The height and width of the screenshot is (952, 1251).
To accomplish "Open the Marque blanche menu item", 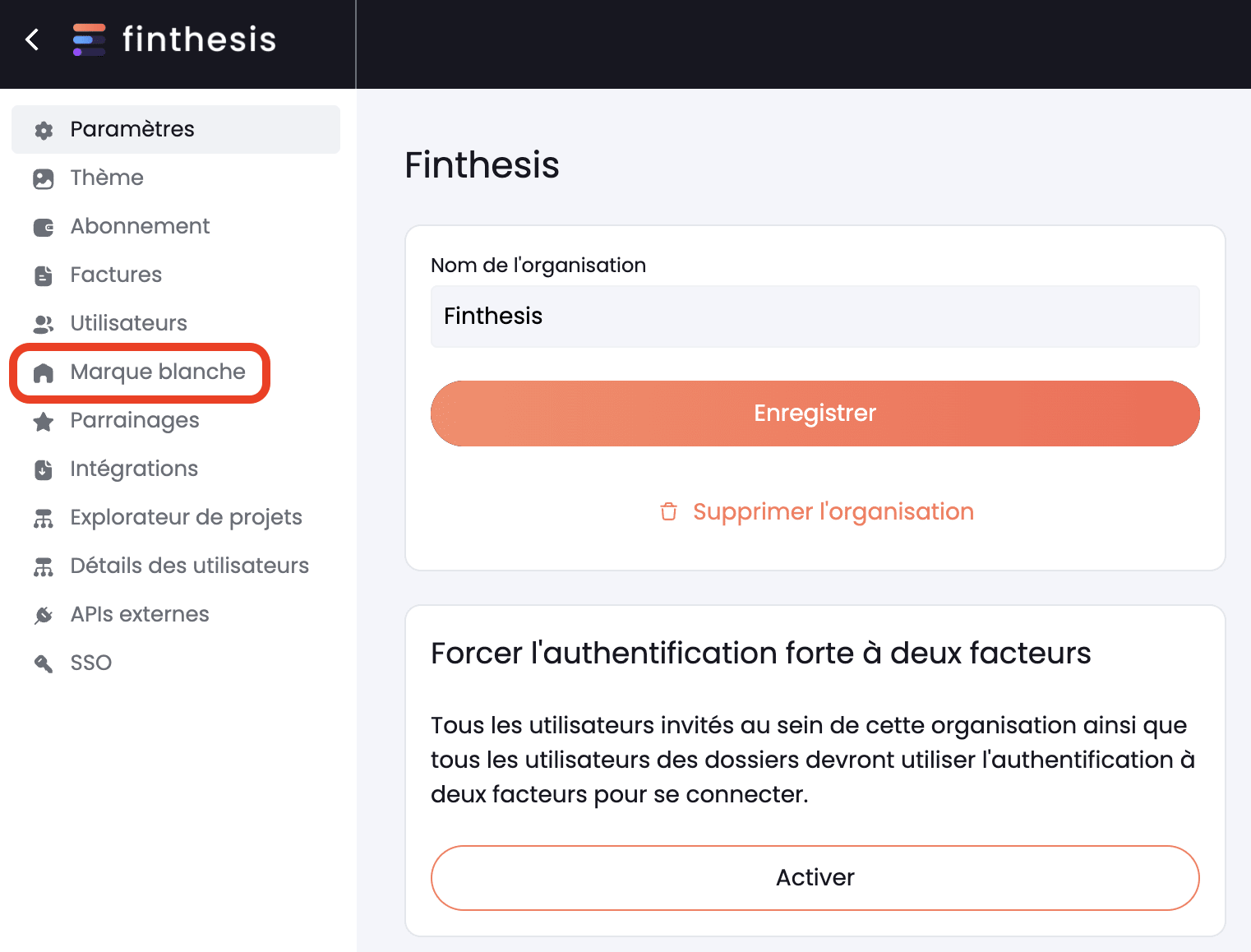I will click(140, 372).
